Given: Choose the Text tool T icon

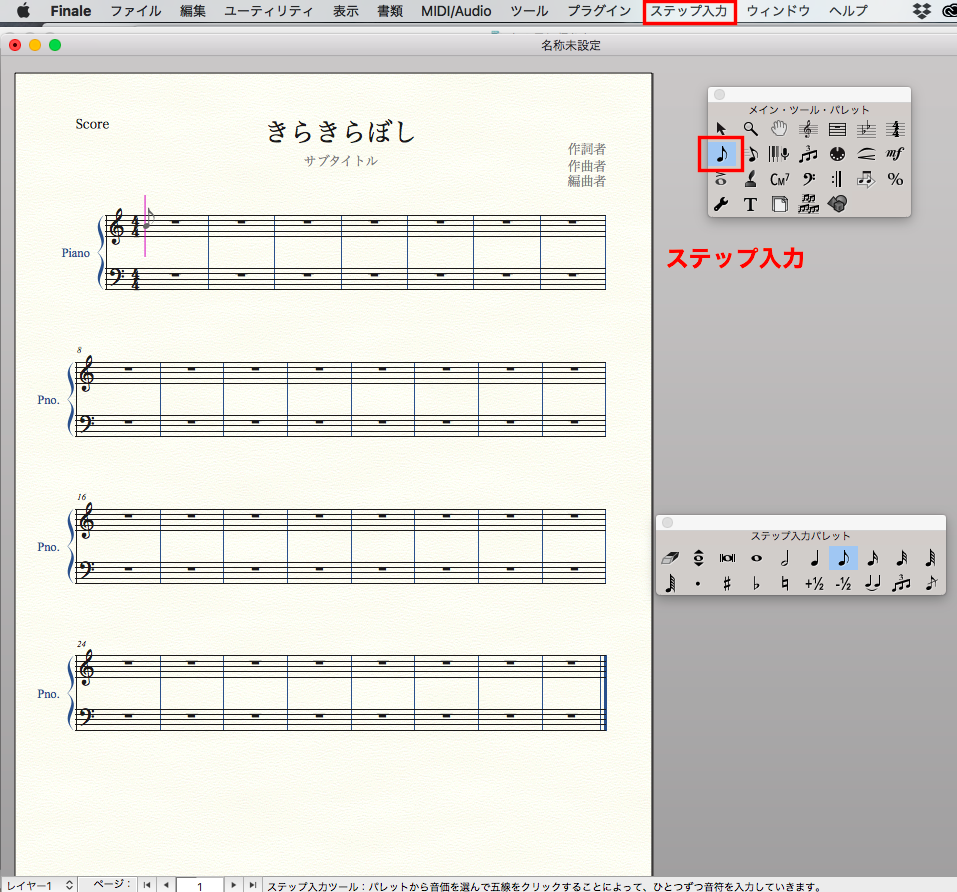Looking at the screenshot, I should [x=750, y=204].
